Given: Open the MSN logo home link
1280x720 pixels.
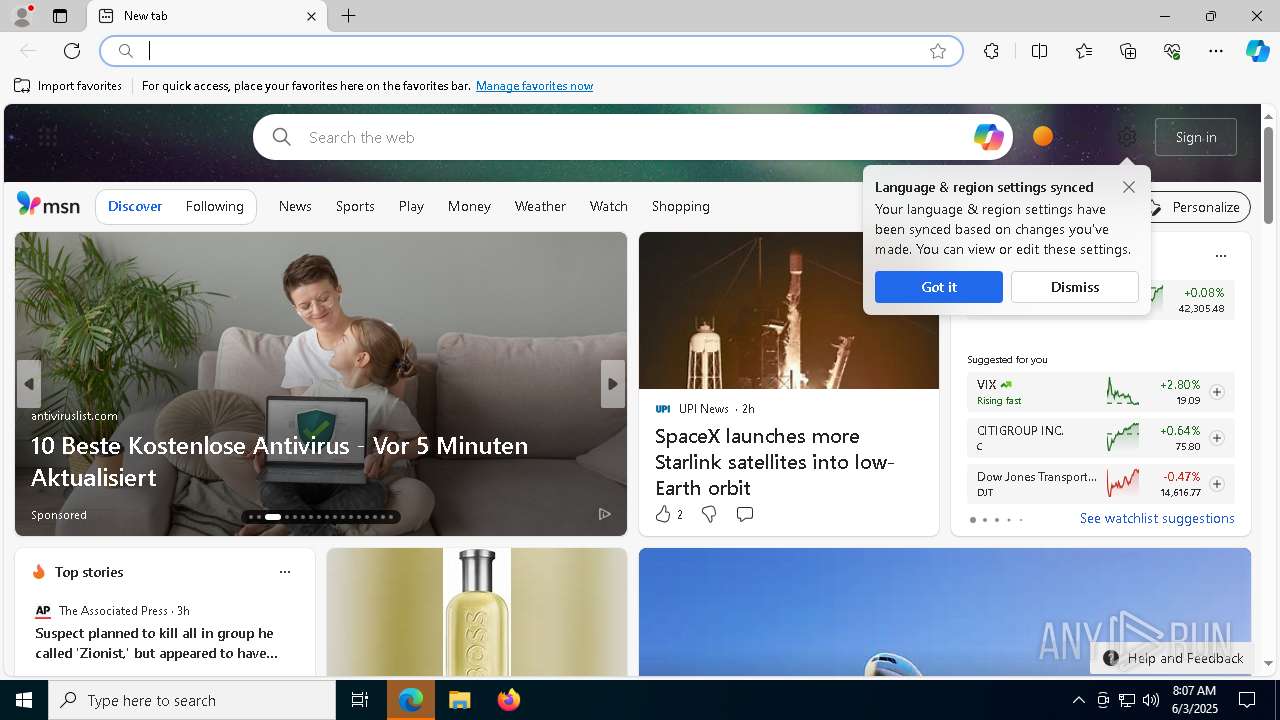Looking at the screenshot, I should (48, 205).
